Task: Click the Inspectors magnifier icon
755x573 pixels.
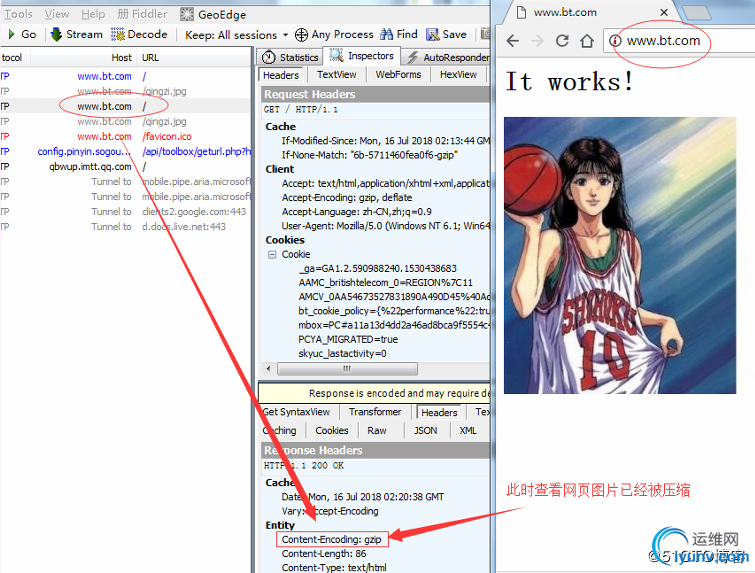Action: (336, 55)
